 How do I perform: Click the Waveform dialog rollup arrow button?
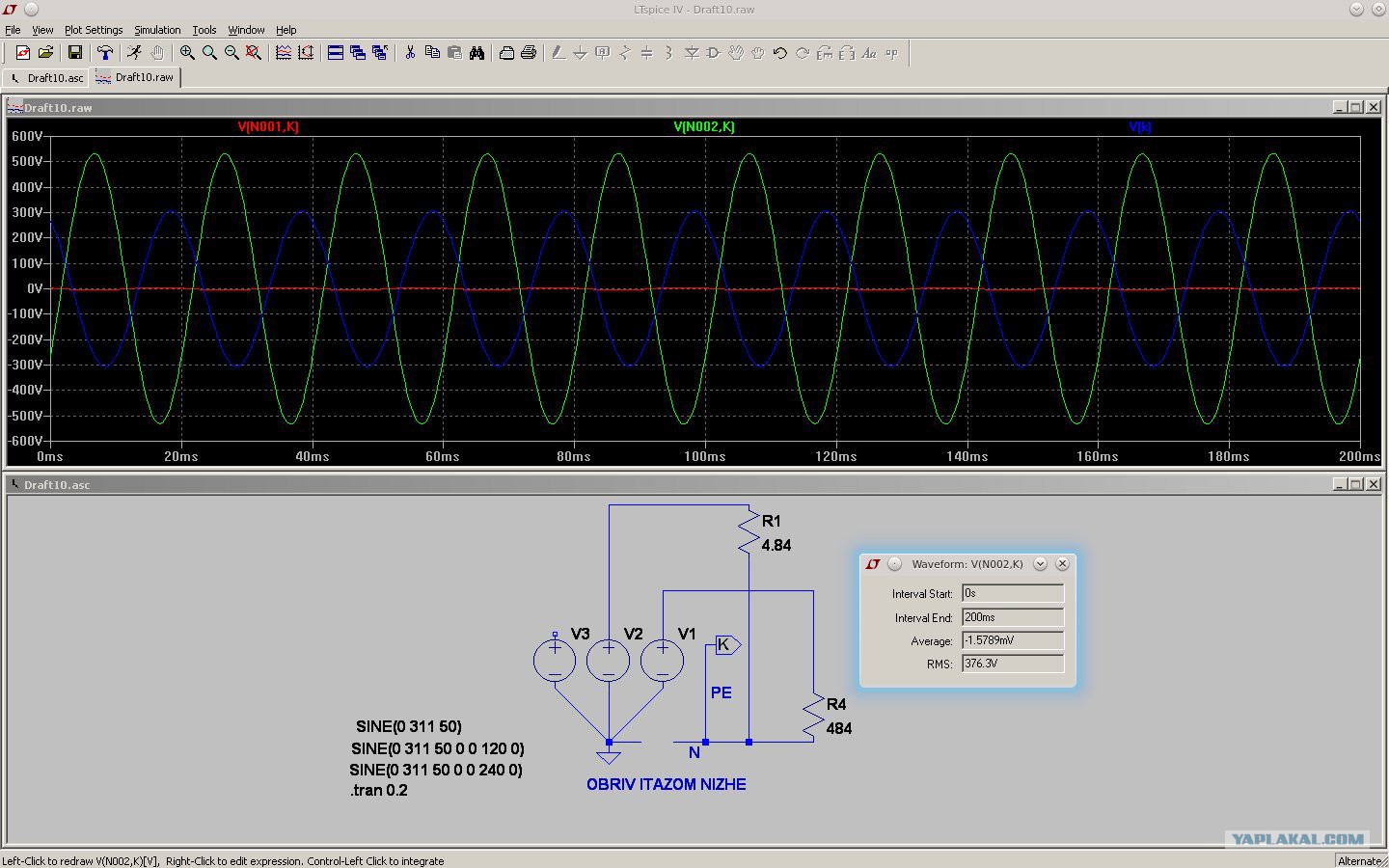(1040, 563)
